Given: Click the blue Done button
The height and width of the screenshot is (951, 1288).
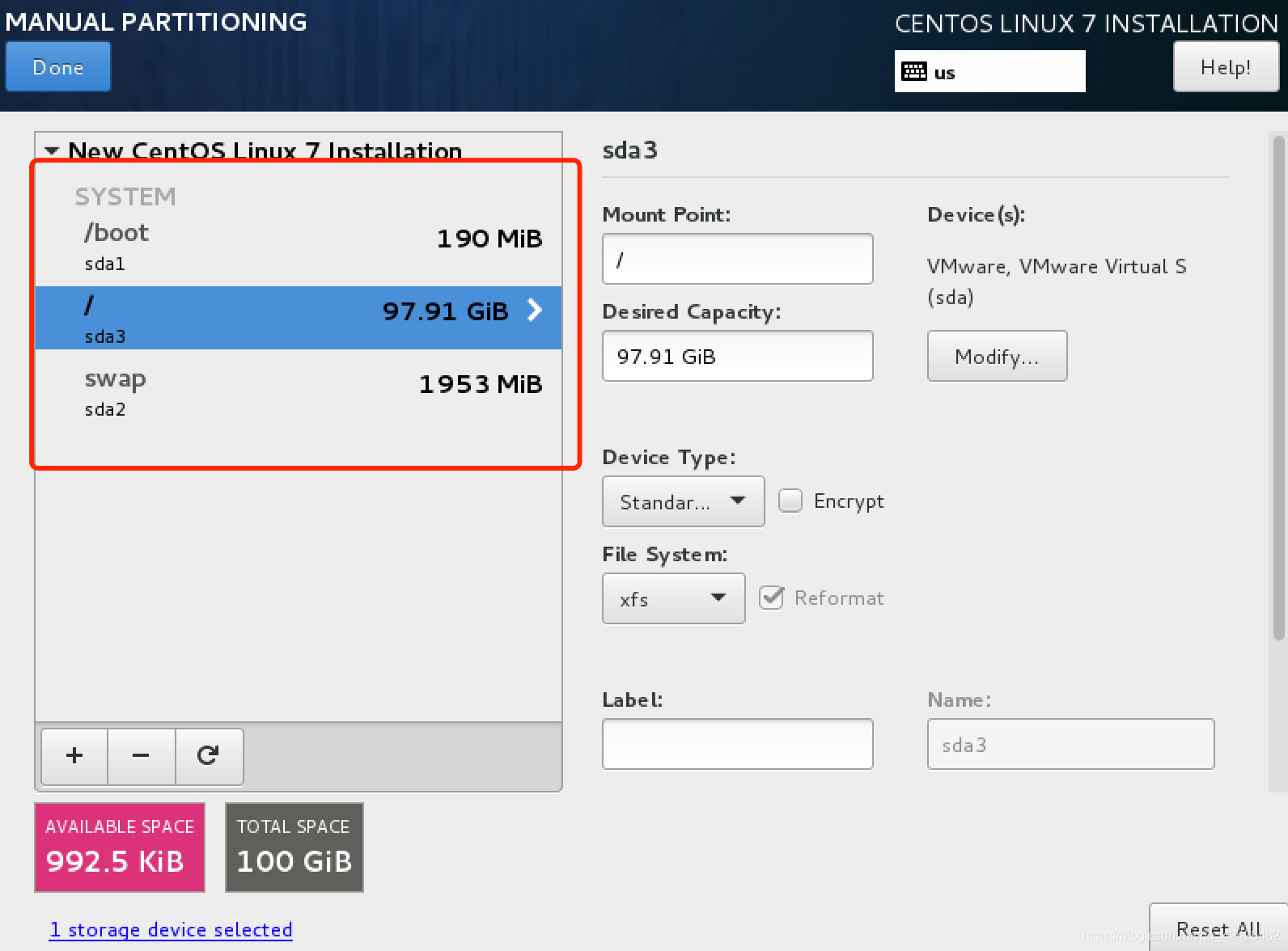Looking at the screenshot, I should point(57,66).
